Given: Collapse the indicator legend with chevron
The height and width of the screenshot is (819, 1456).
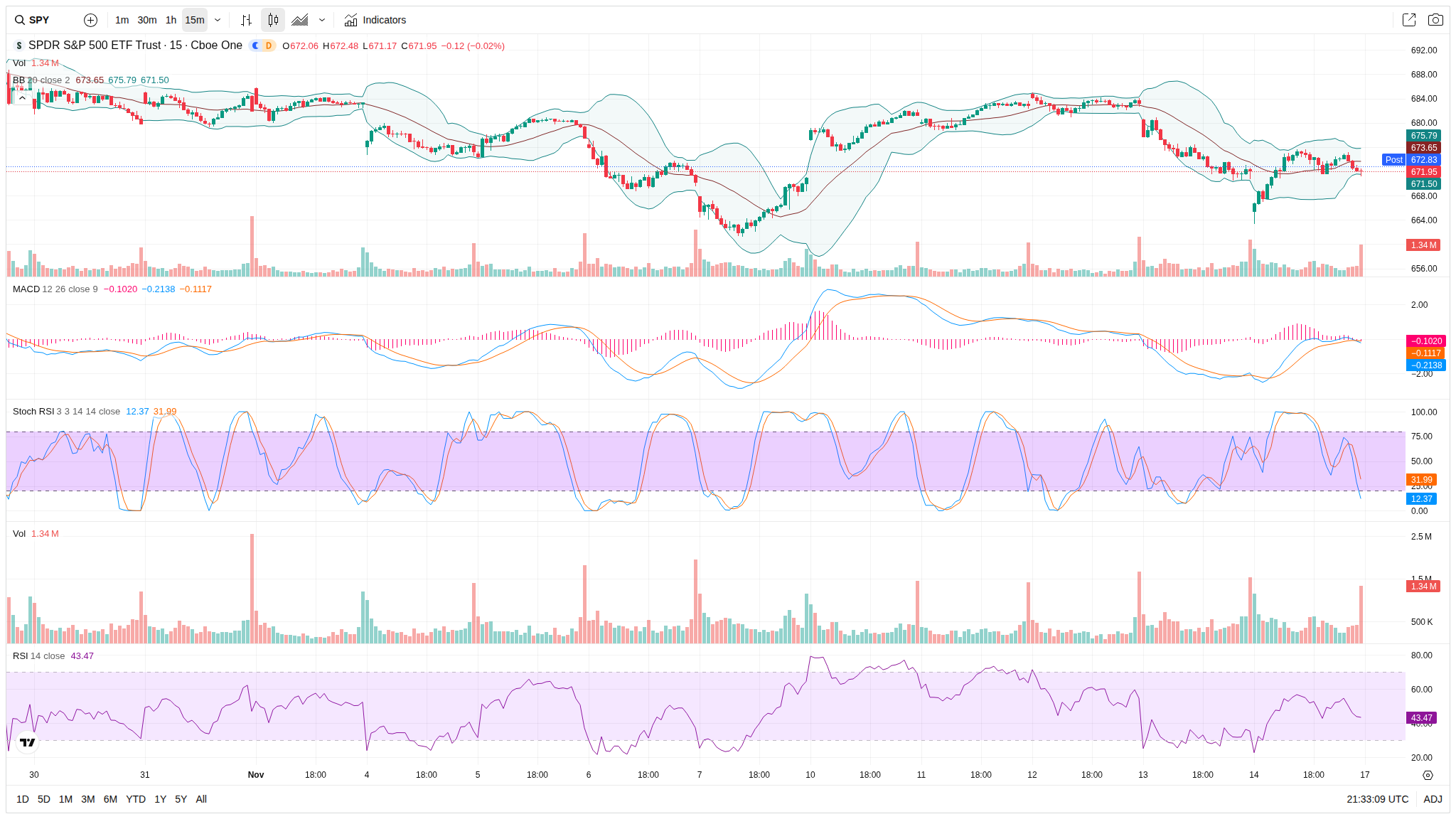Looking at the screenshot, I should click(x=22, y=98).
